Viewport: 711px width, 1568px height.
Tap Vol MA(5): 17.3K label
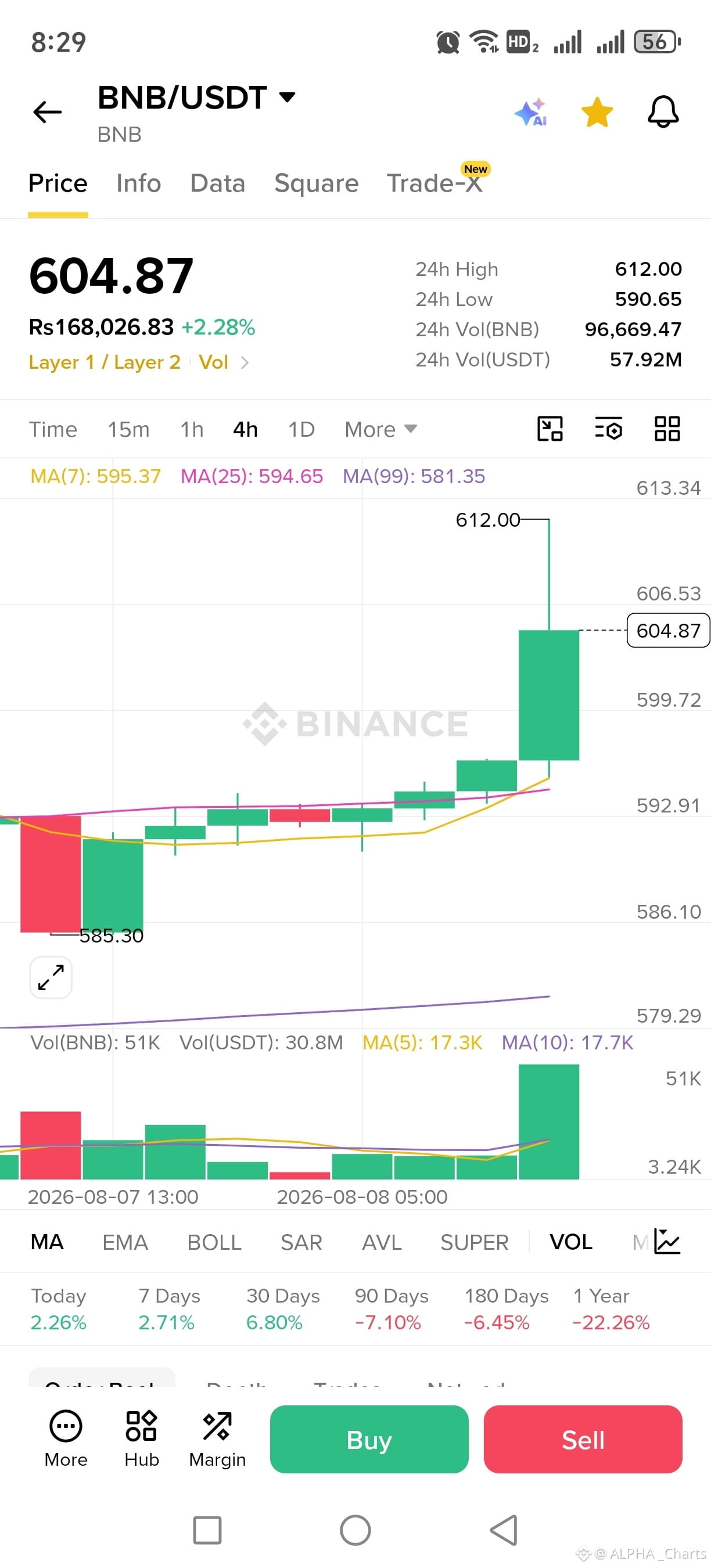[422, 1042]
